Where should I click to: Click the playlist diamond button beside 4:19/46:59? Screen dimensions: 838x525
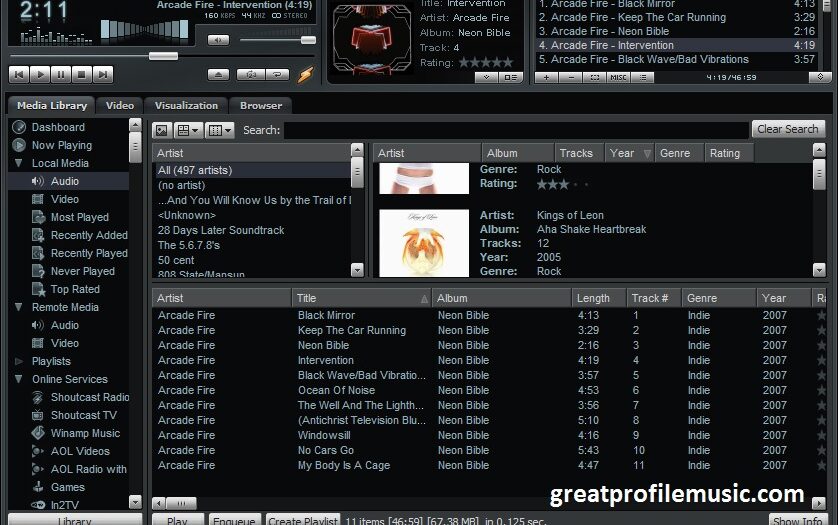(820, 77)
